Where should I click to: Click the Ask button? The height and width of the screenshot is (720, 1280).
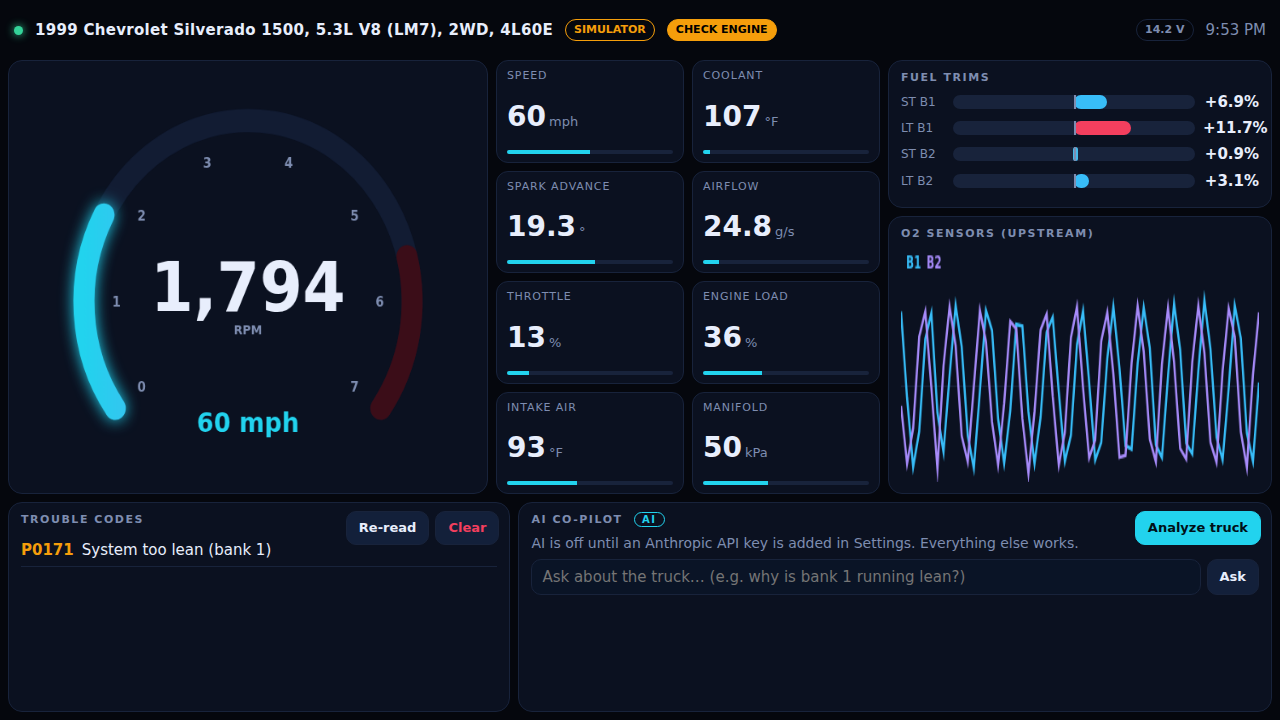1233,577
